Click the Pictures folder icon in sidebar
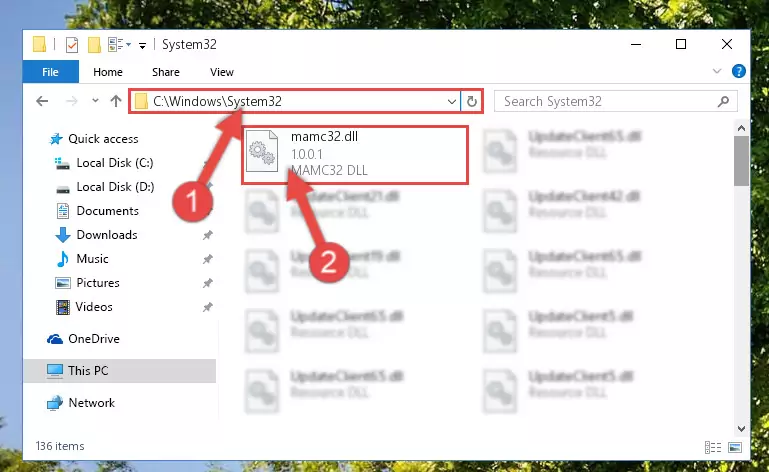769x472 pixels. point(63,283)
